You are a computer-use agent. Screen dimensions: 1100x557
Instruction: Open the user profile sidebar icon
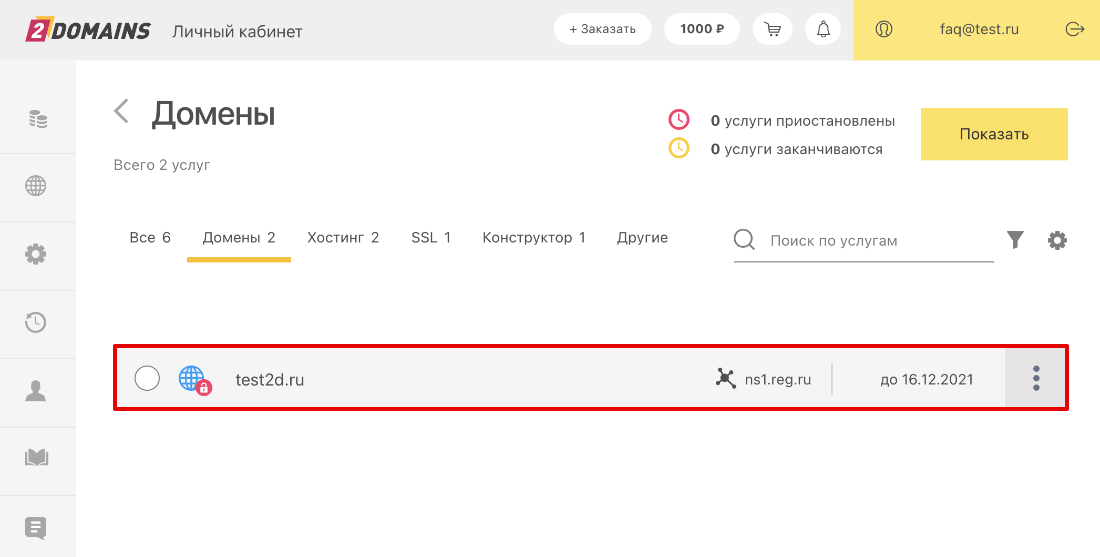36,390
